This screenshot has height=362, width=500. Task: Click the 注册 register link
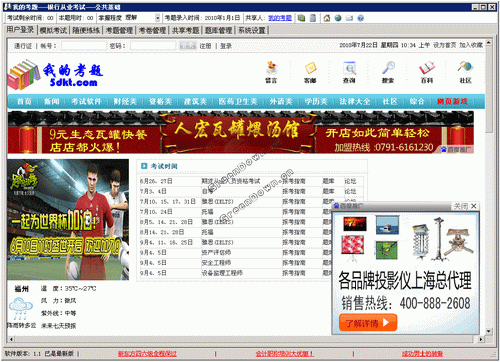pyautogui.click(x=205, y=46)
